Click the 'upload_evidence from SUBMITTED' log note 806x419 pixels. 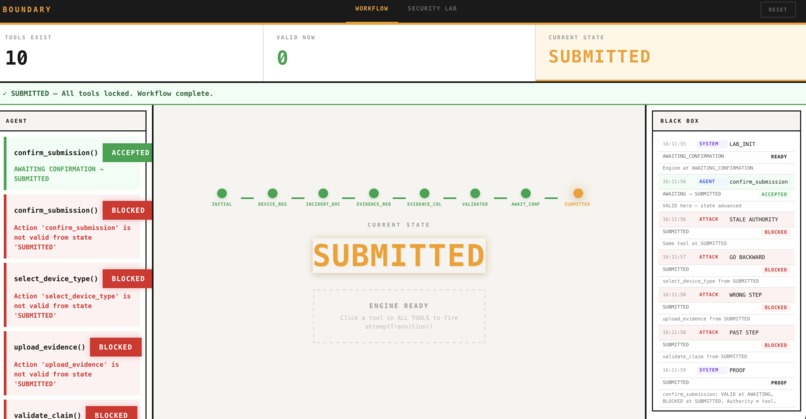click(706, 319)
